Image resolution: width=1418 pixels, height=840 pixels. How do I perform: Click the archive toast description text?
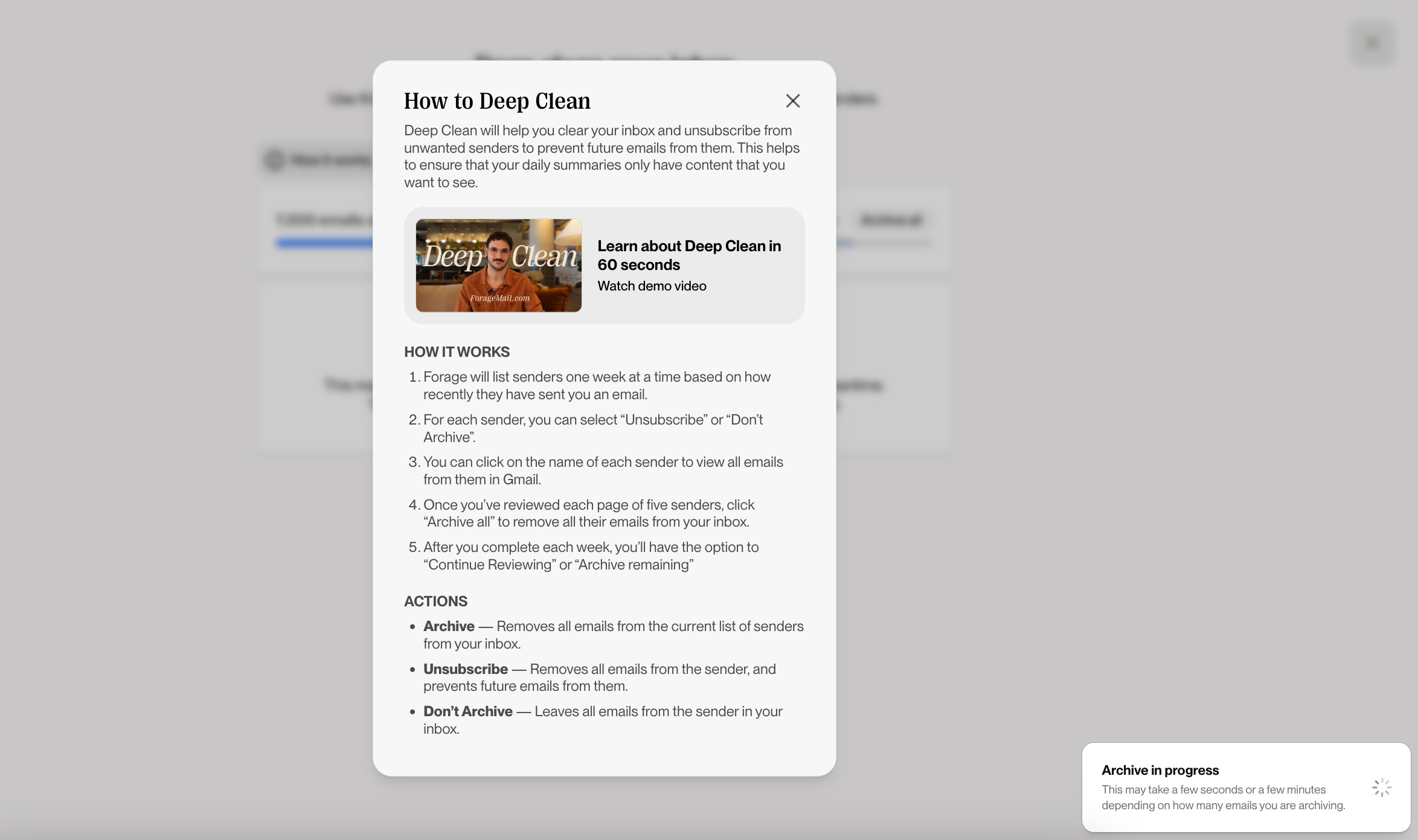(x=1222, y=797)
